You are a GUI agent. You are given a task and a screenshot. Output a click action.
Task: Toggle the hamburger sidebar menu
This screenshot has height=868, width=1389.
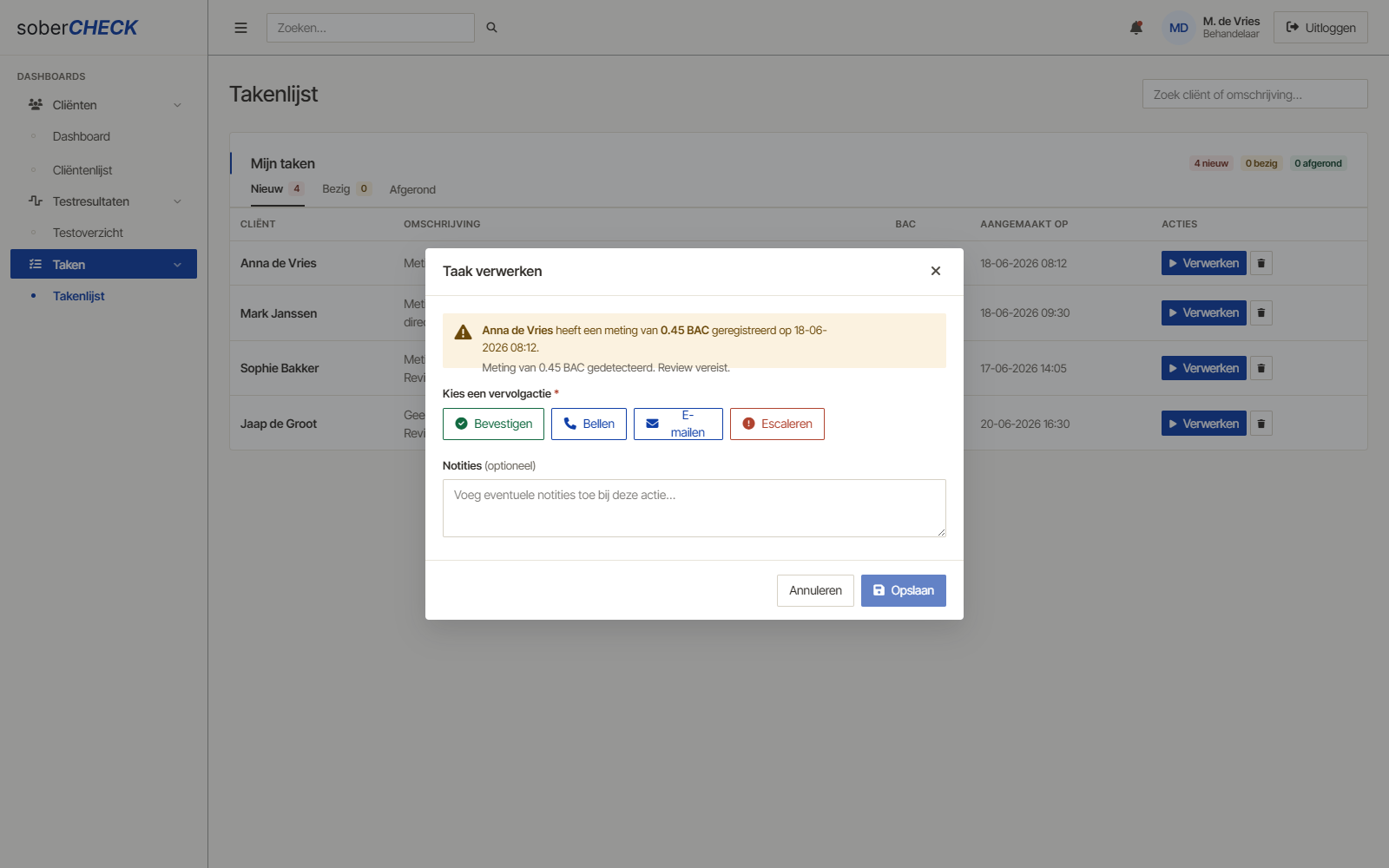click(x=240, y=28)
